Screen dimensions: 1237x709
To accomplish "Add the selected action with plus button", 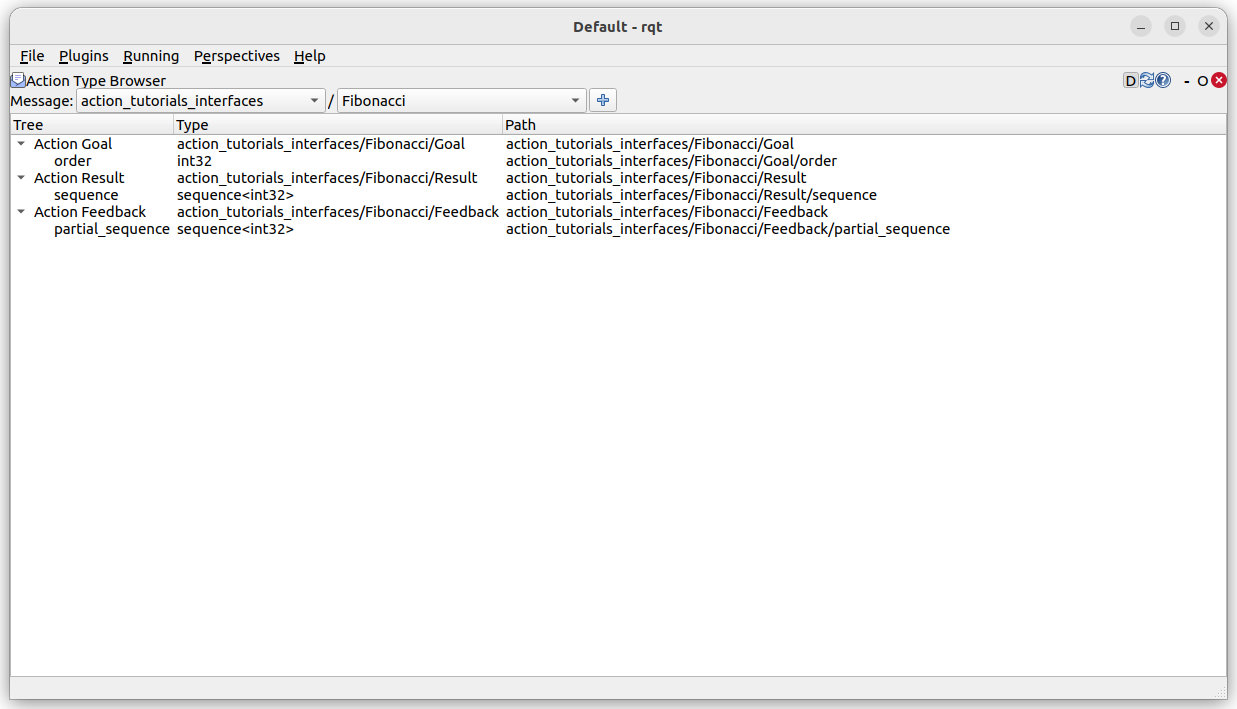I will pos(603,100).
